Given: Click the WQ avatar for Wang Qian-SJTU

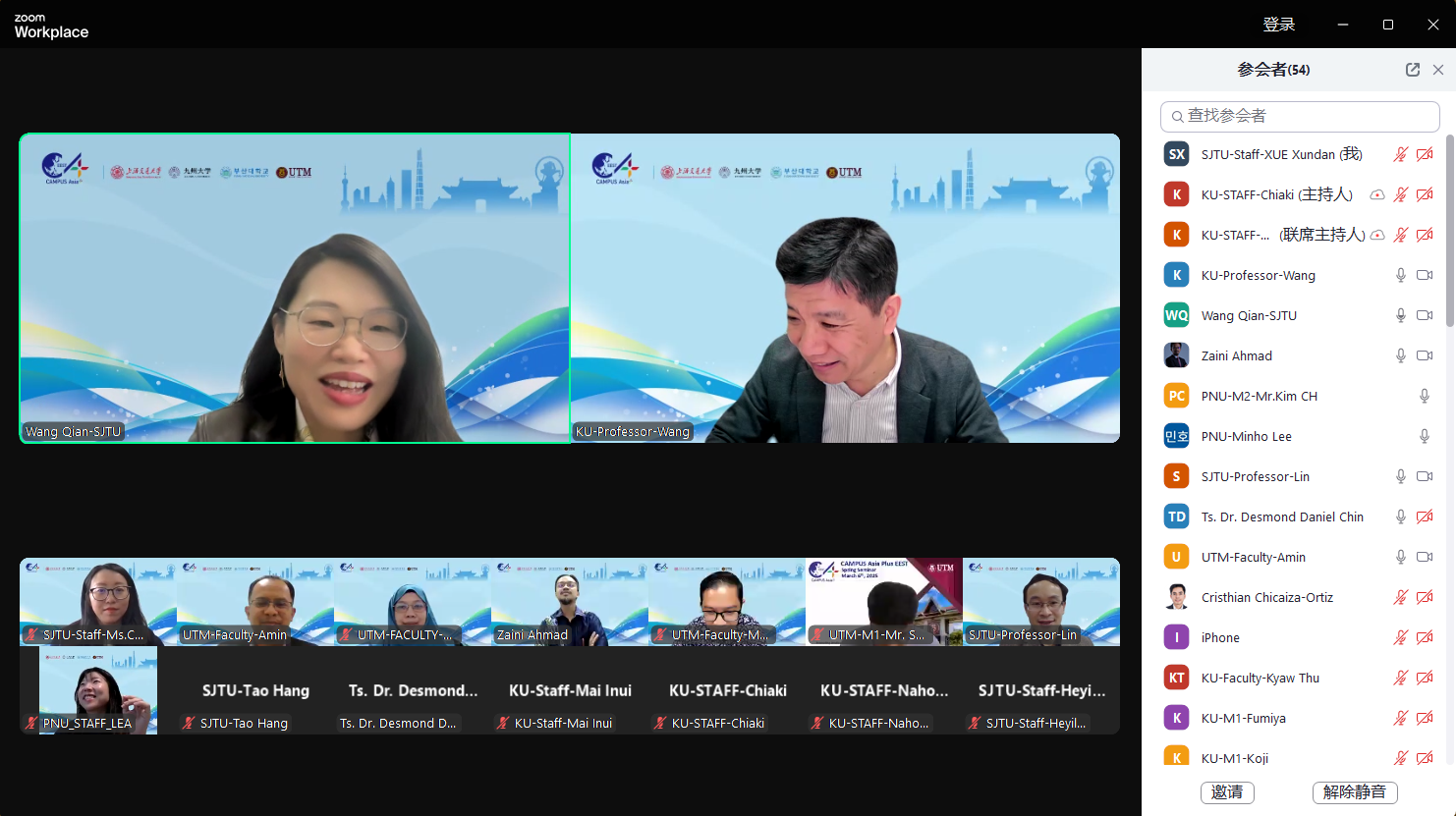Looking at the screenshot, I should [x=1176, y=316].
